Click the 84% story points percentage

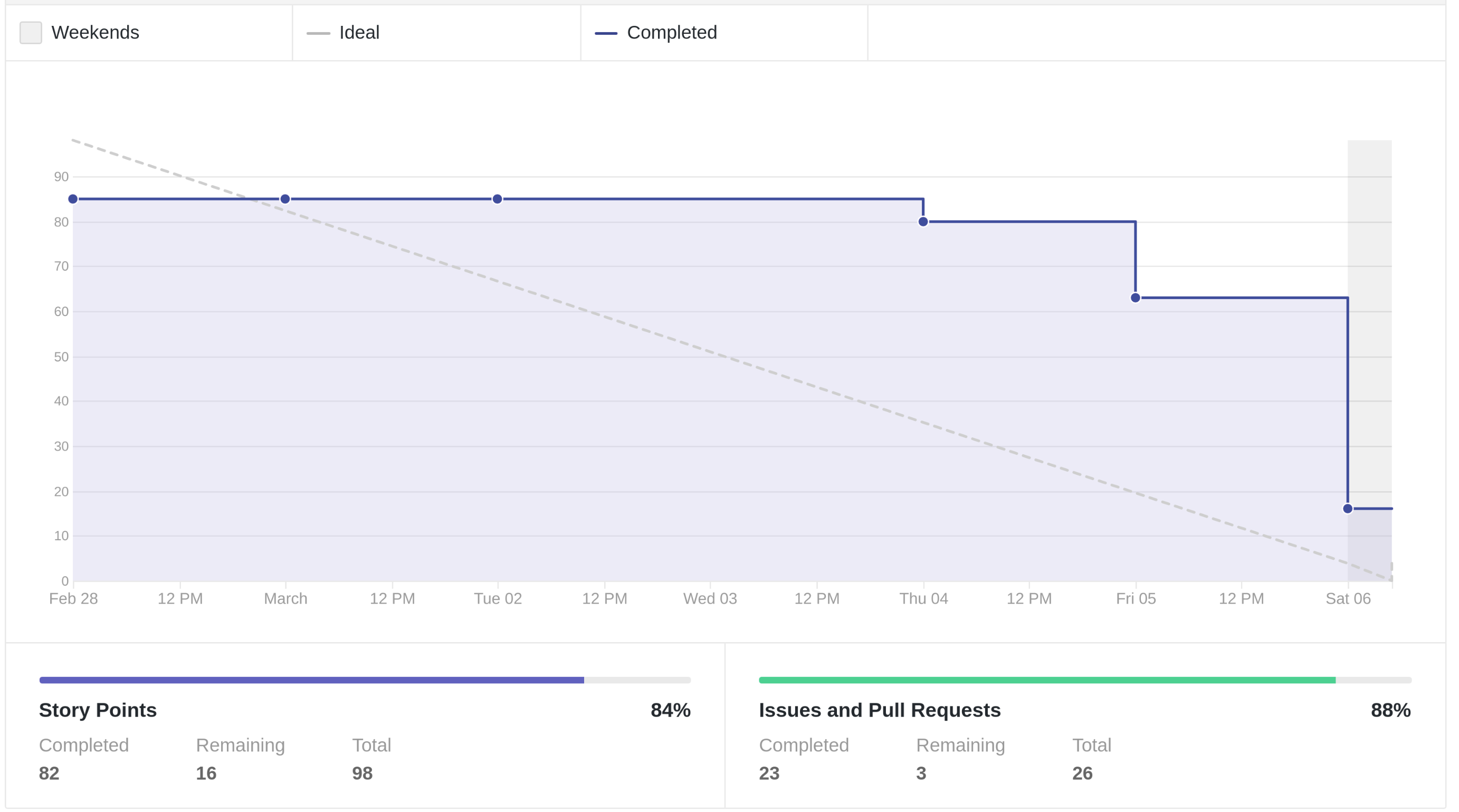pos(671,710)
